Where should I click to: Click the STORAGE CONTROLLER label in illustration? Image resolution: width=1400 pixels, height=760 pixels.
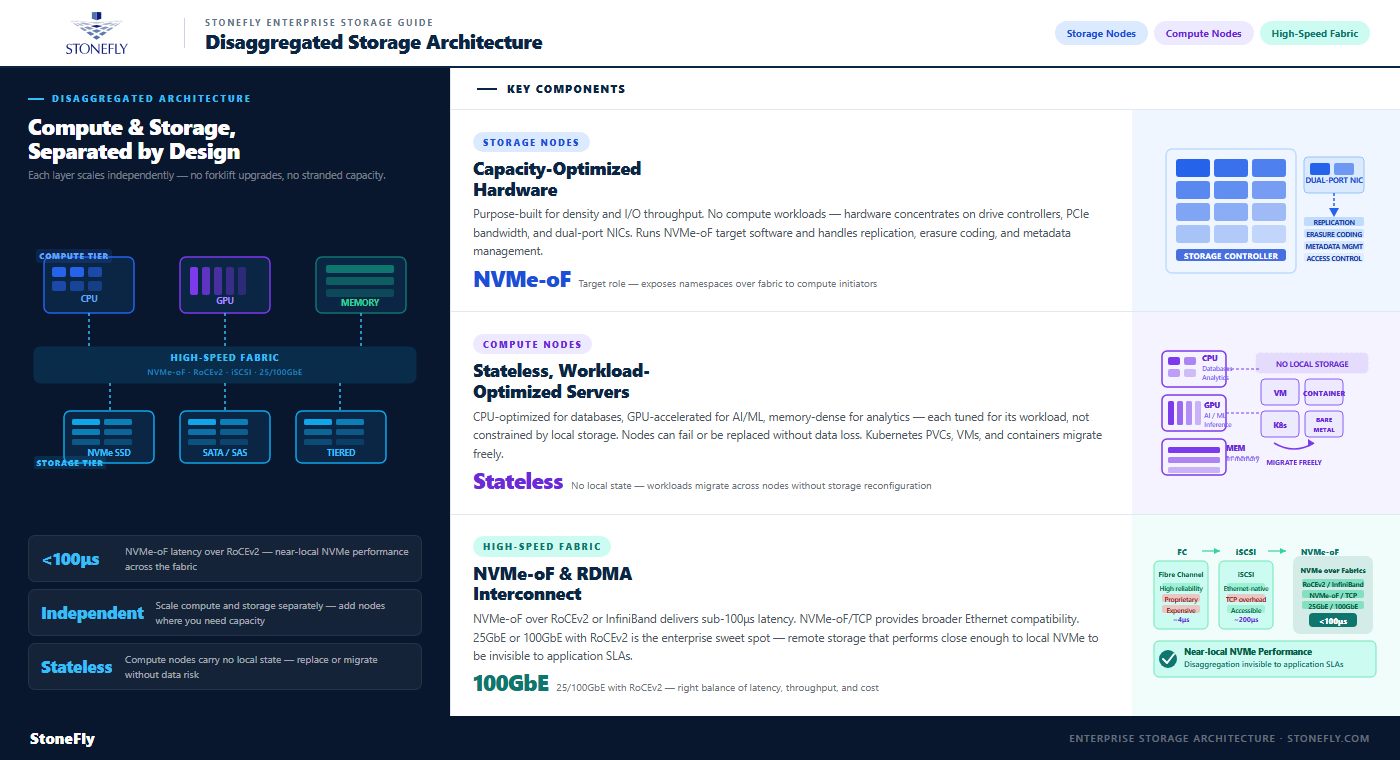tap(1230, 256)
